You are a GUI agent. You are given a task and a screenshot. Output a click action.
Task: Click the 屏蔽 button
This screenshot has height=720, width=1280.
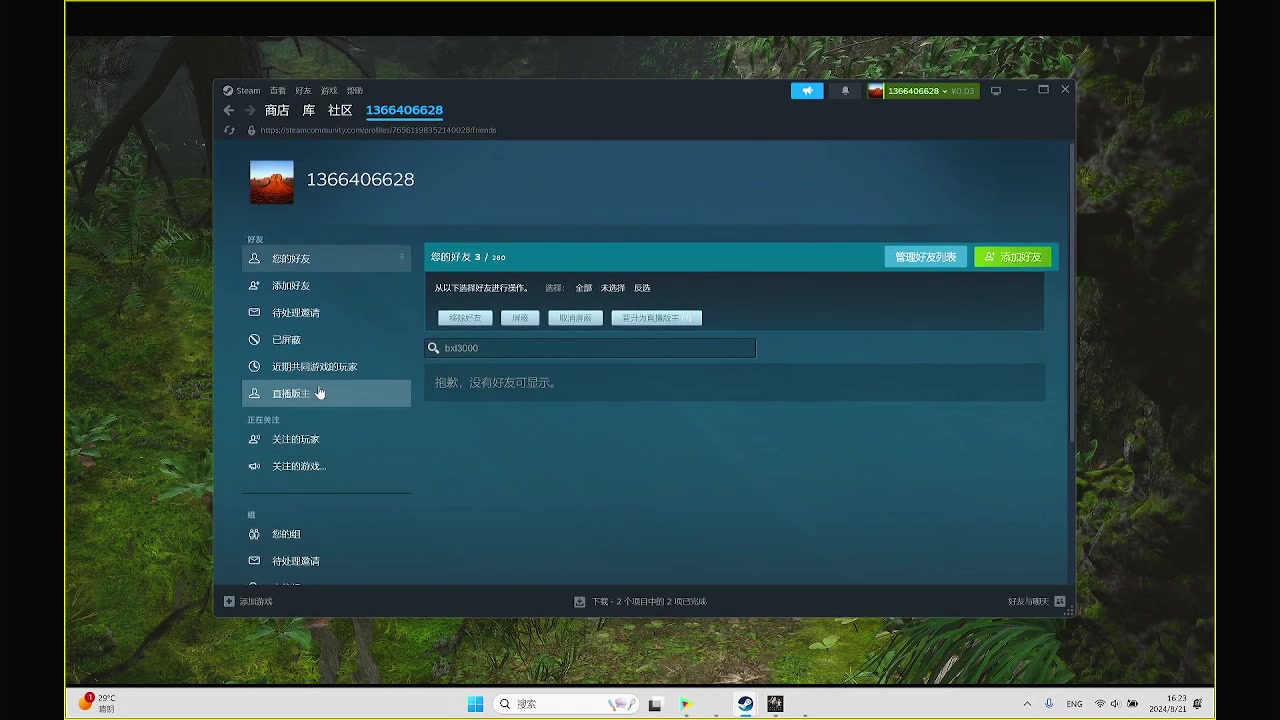coord(520,318)
